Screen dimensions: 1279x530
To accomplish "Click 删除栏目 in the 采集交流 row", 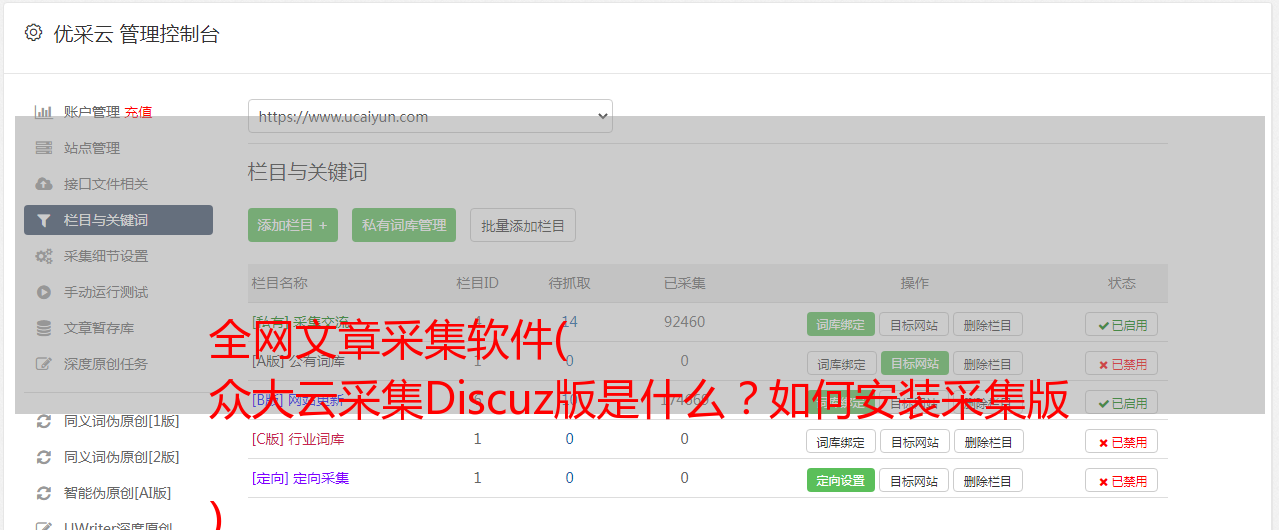I will pos(988,324).
